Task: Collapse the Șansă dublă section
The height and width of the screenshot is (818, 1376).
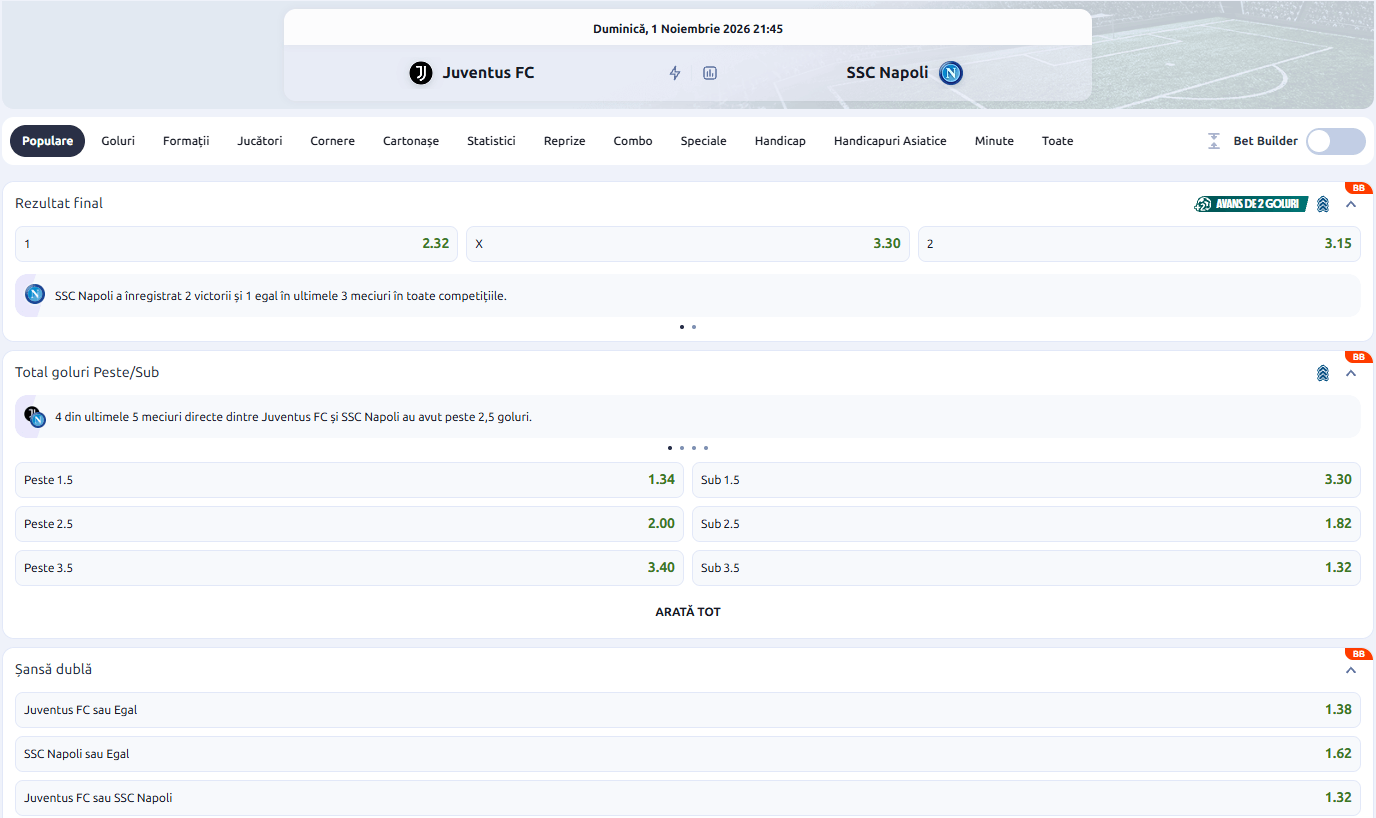Action: coord(1351,670)
